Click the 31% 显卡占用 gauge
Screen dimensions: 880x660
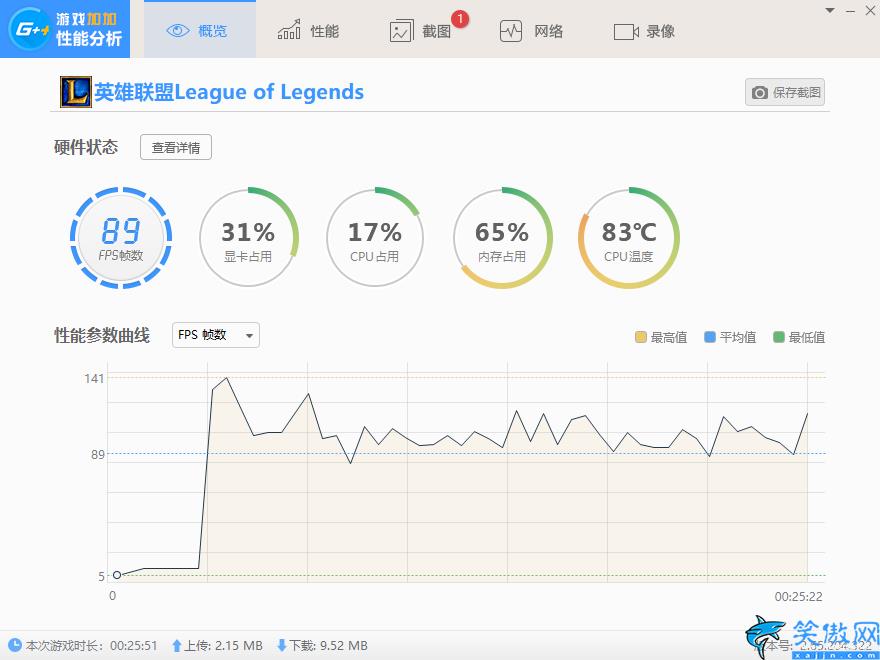[248, 237]
